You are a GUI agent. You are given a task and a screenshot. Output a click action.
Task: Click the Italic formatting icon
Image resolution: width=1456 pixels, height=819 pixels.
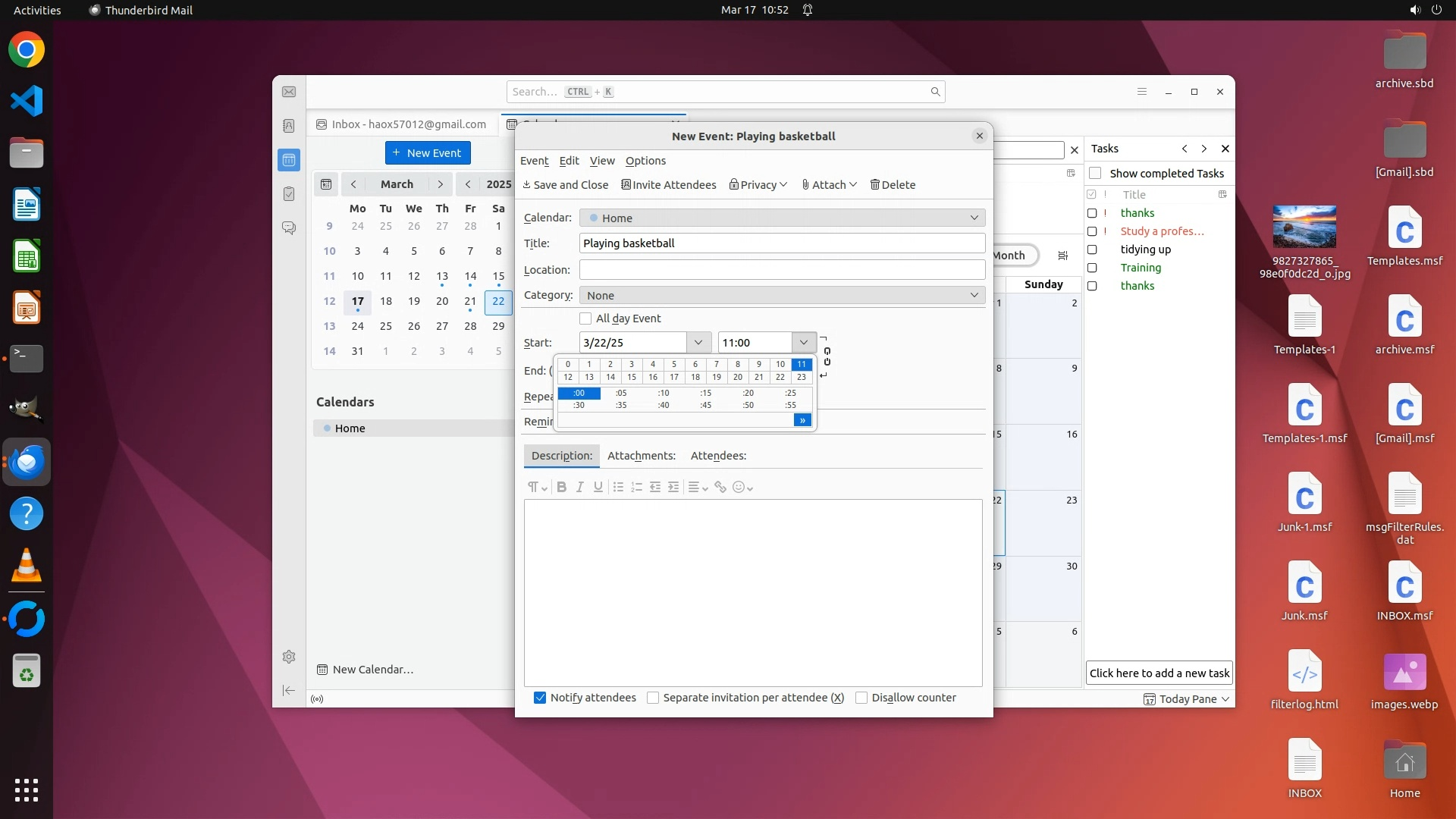(579, 488)
